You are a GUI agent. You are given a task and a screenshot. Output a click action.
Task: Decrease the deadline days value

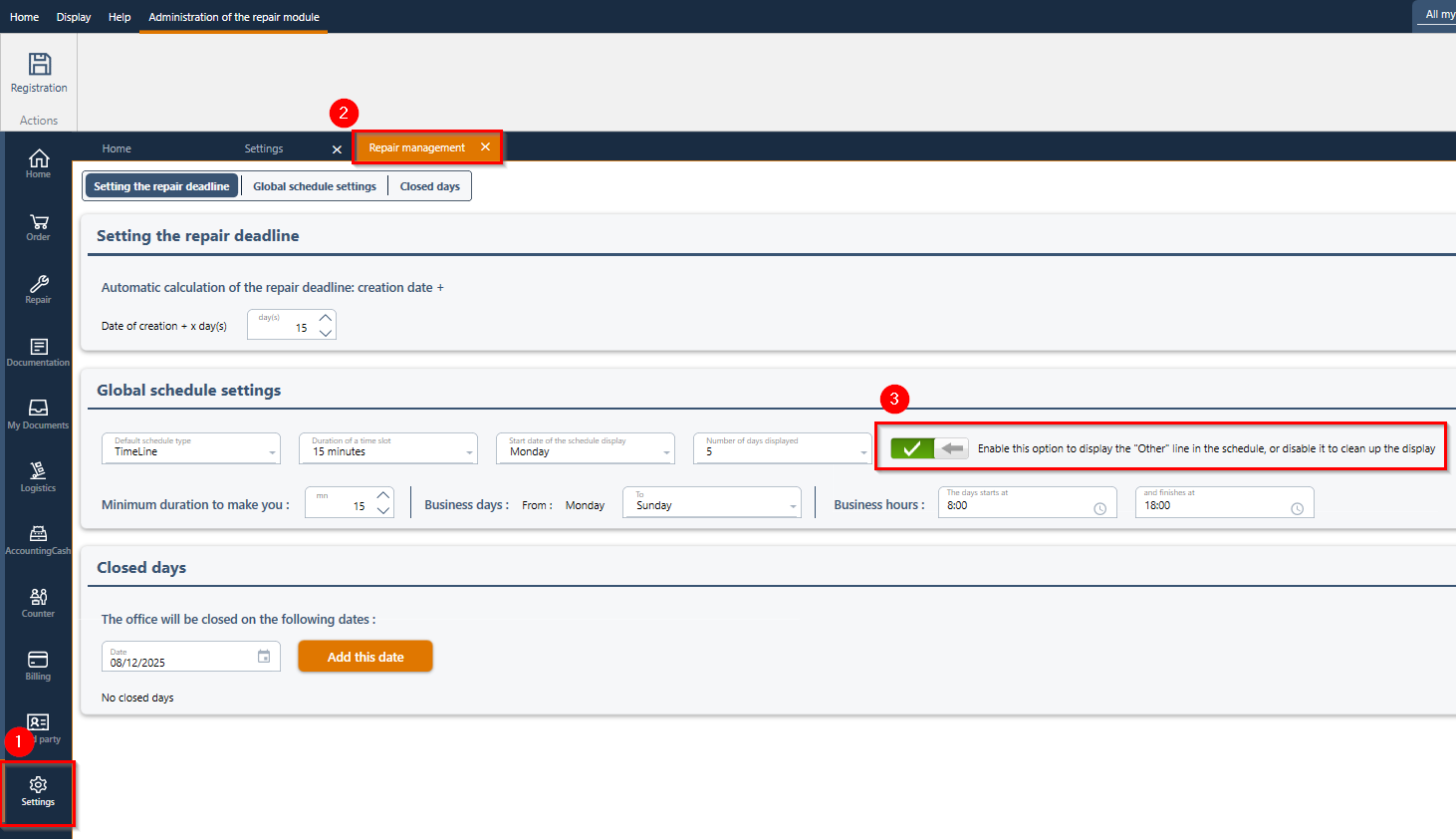pos(326,333)
